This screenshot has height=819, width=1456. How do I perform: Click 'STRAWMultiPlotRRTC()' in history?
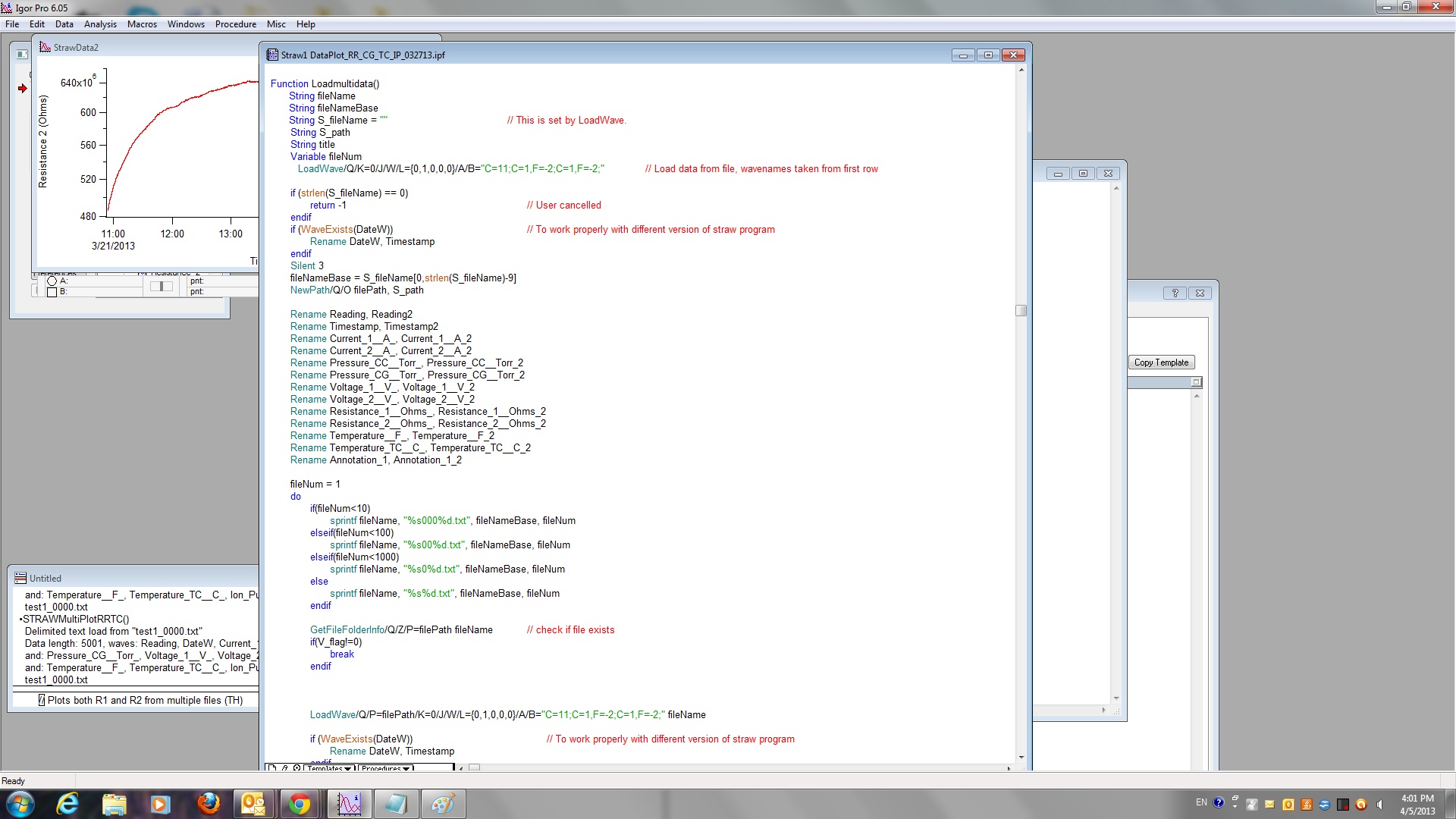pos(76,619)
